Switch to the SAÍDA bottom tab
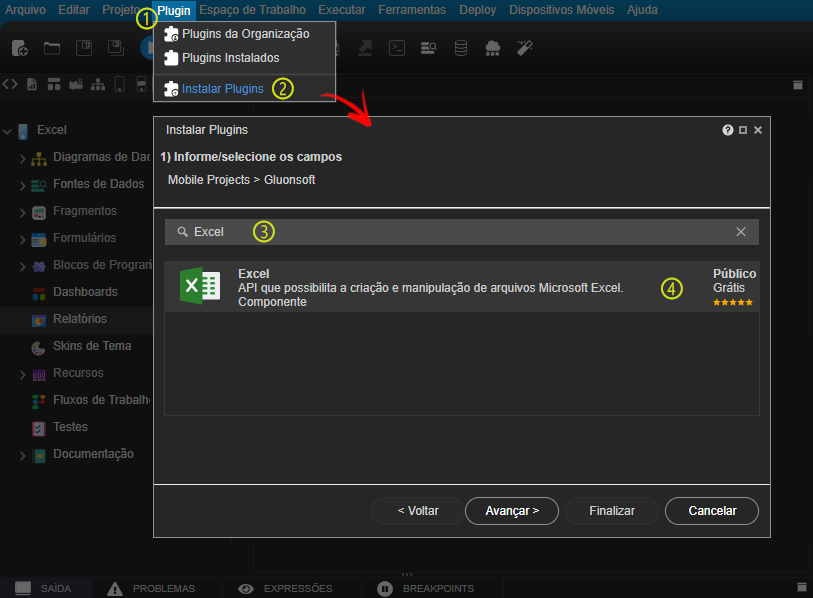This screenshot has height=598, width=813. (46, 588)
